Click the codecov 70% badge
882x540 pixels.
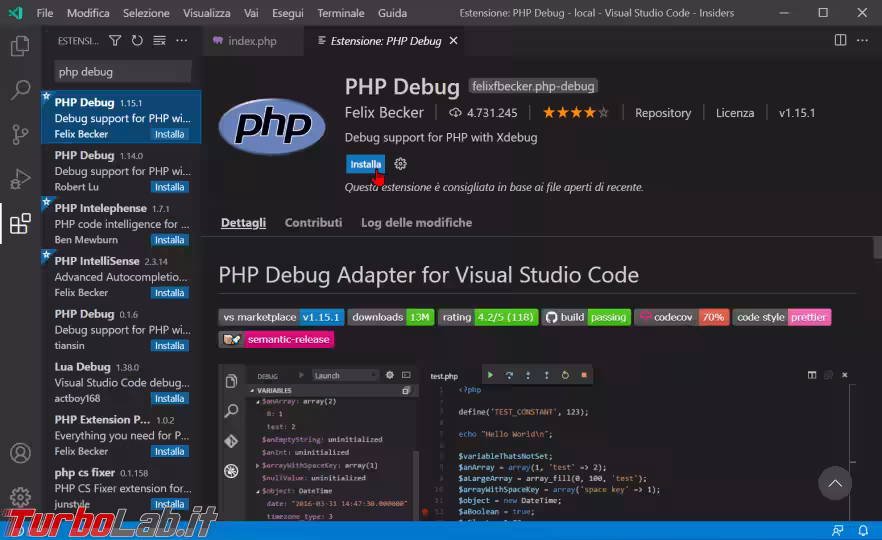(x=682, y=317)
